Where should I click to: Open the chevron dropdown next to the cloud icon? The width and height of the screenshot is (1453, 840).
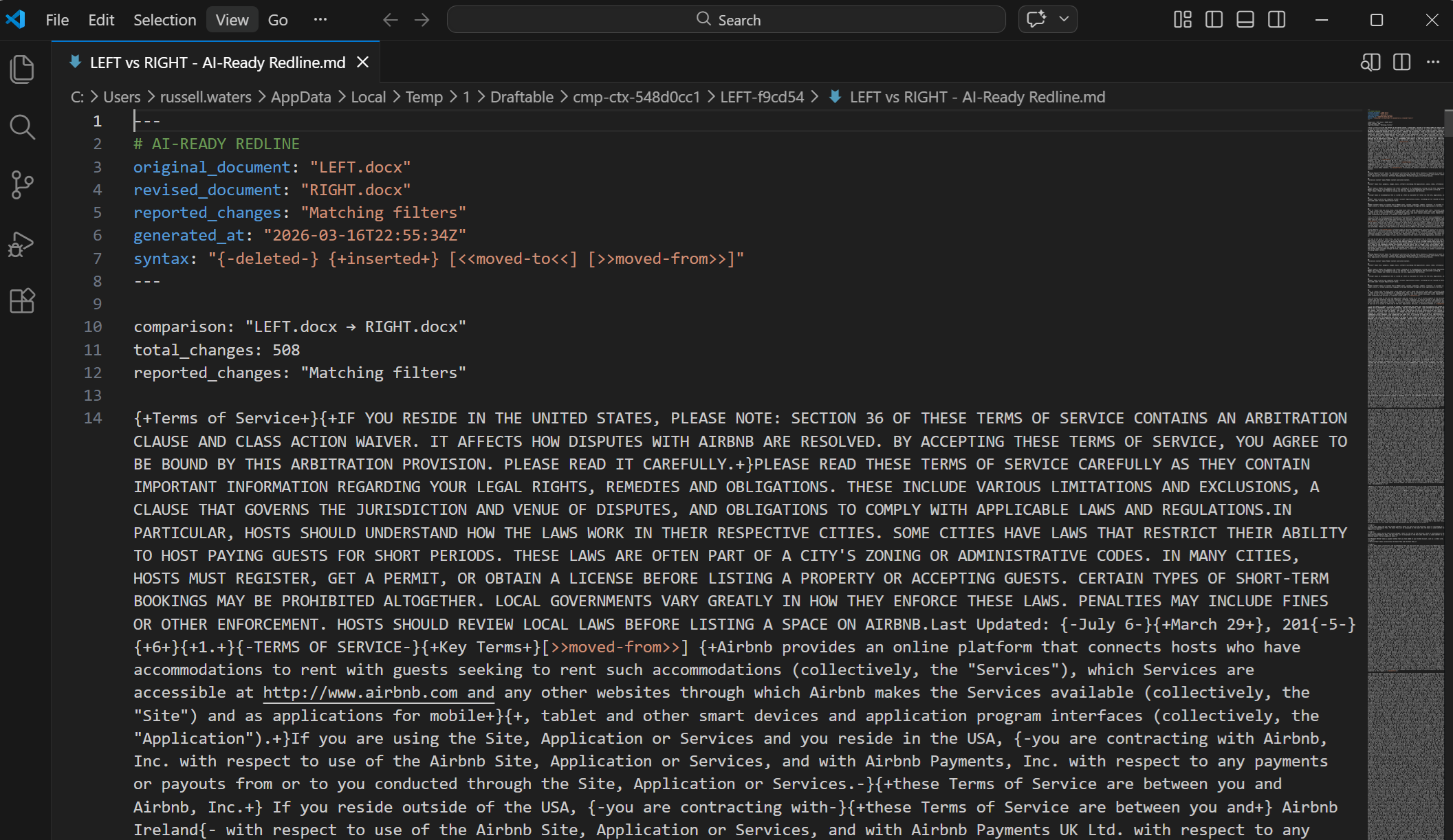click(1062, 19)
